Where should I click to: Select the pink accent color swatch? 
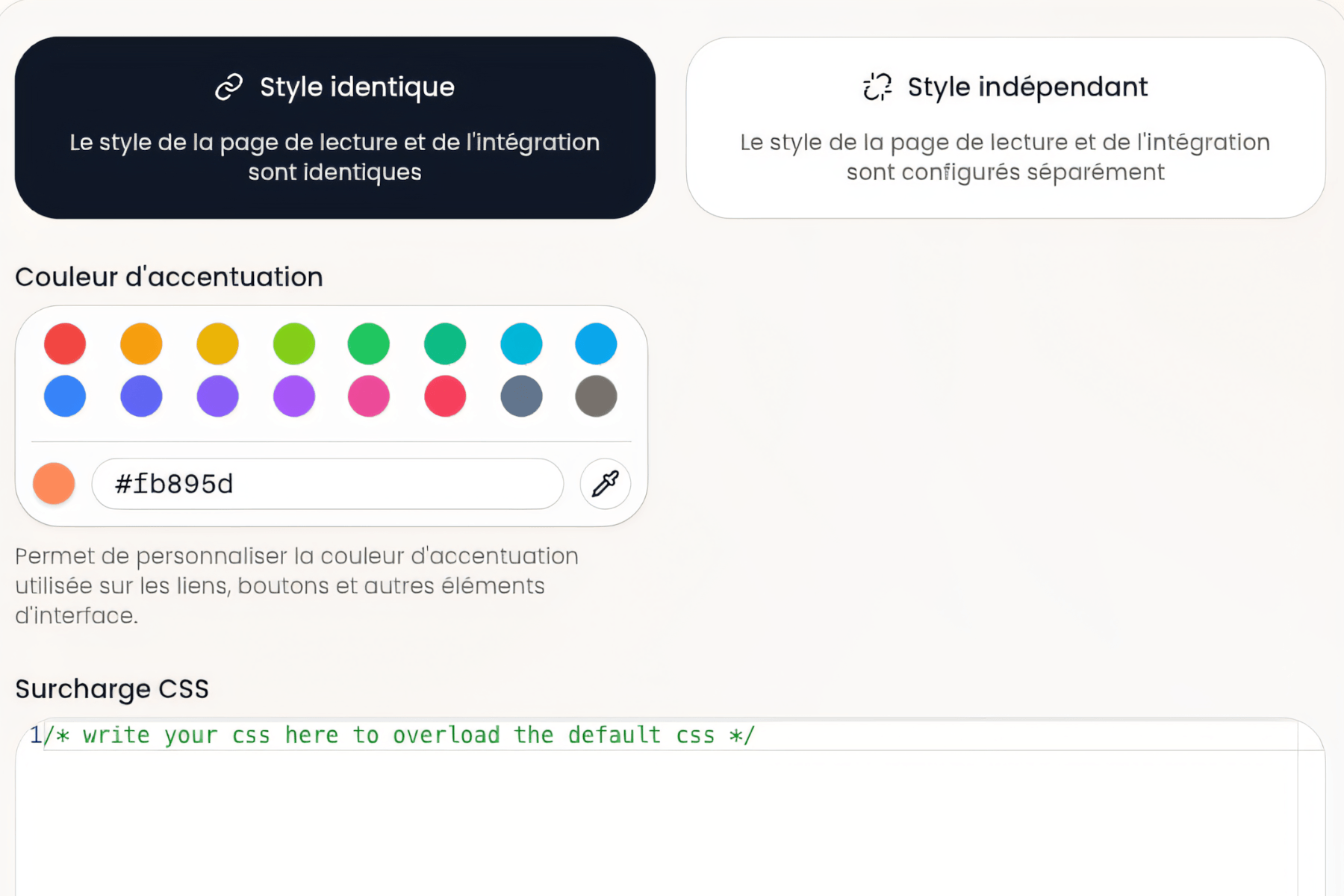(369, 396)
